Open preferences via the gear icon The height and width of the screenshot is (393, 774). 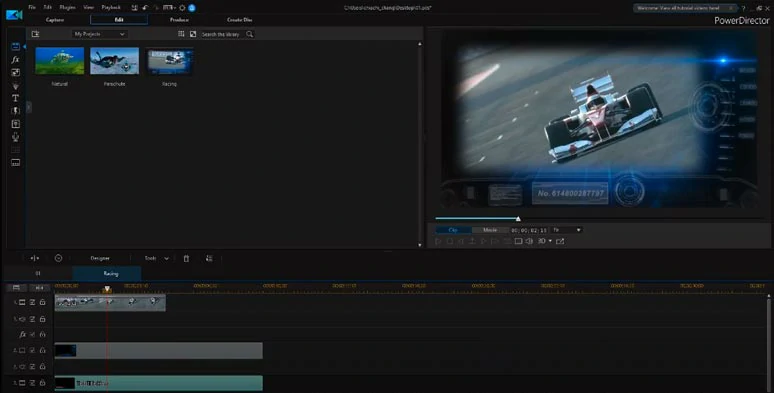coord(182,8)
